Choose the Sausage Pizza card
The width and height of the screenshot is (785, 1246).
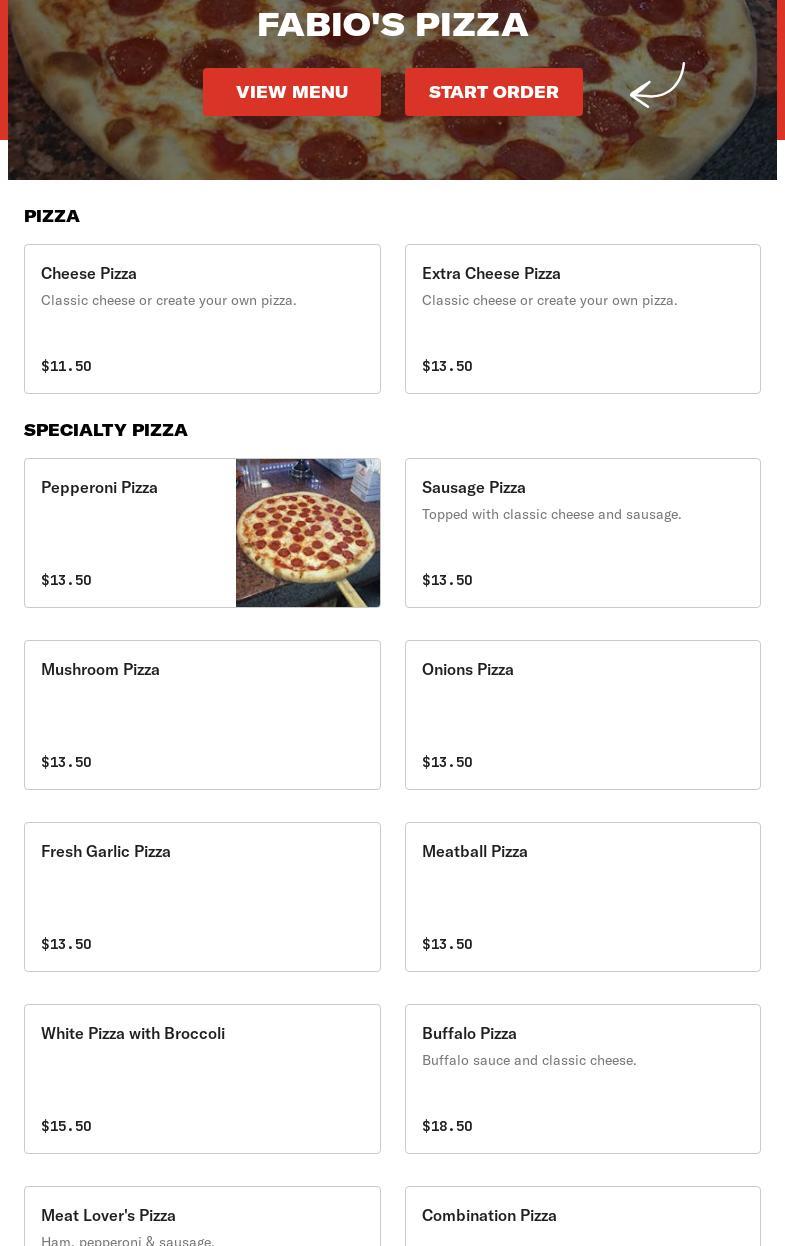pyautogui.click(x=582, y=532)
